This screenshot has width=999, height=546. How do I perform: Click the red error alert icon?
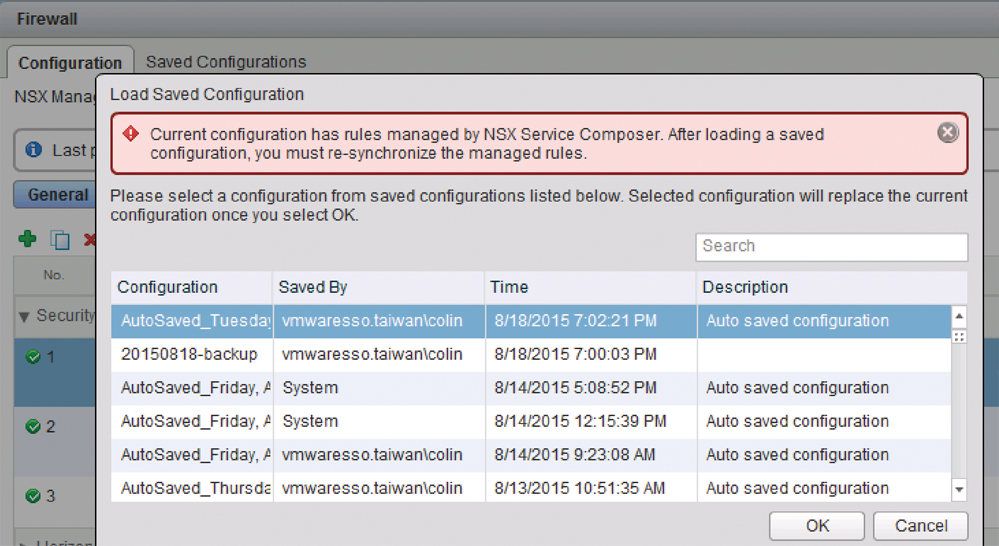(131, 134)
